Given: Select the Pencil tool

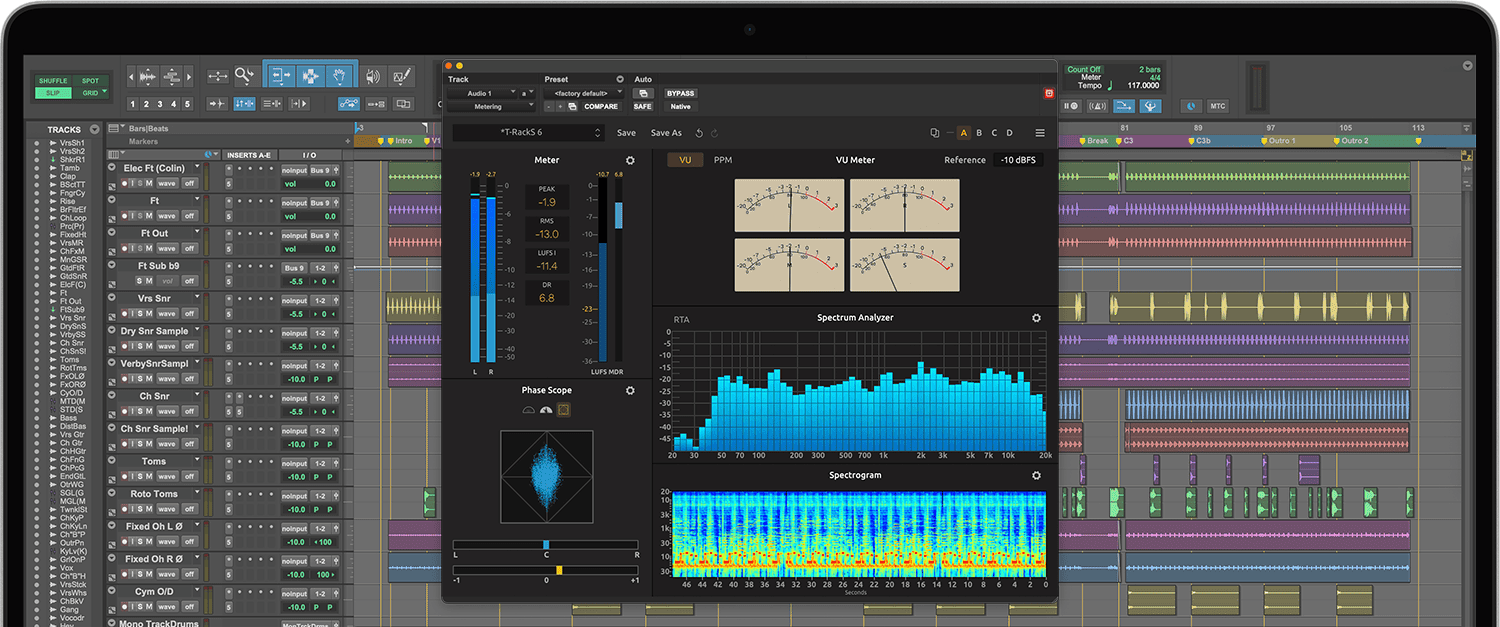Looking at the screenshot, I should [402, 76].
